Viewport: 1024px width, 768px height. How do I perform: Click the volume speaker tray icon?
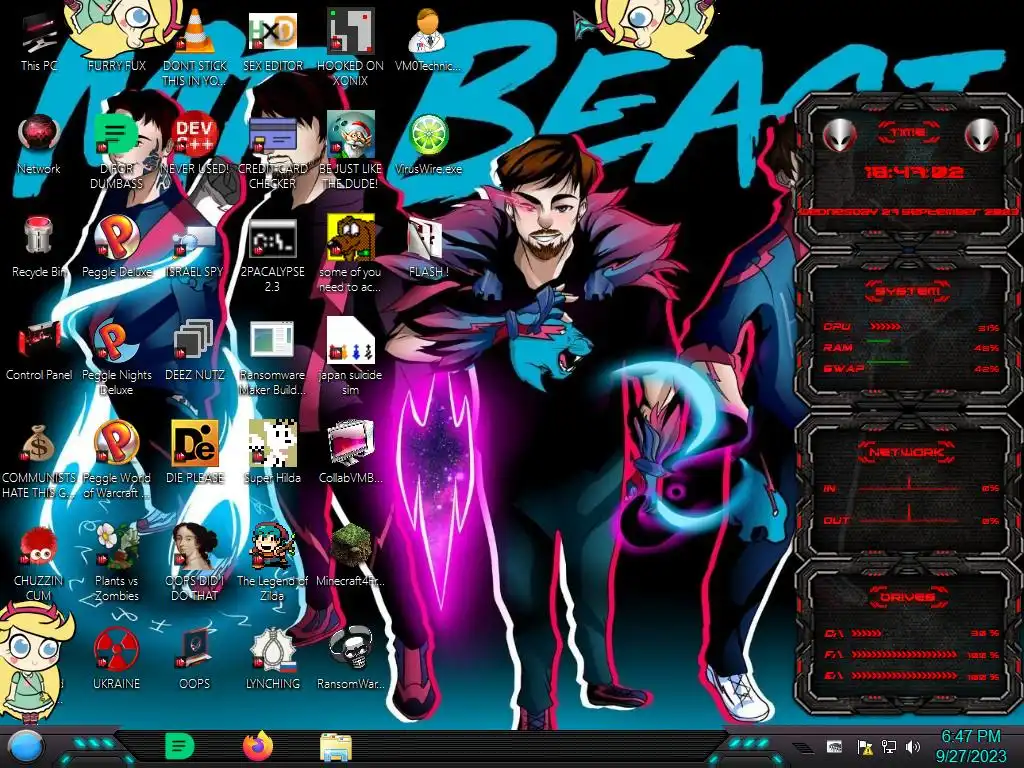pyautogui.click(x=913, y=747)
